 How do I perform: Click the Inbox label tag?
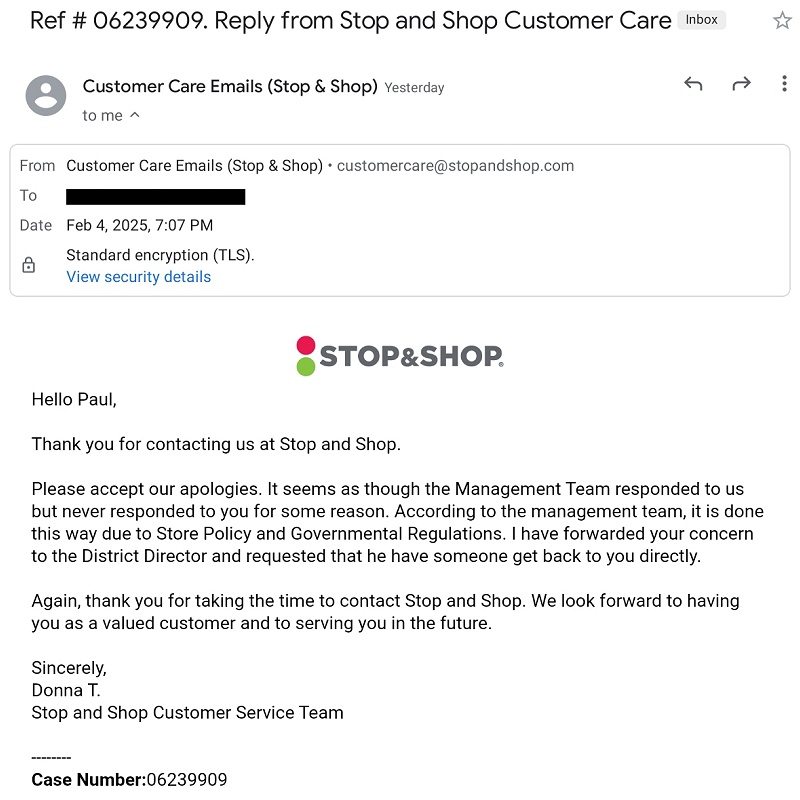(702, 20)
